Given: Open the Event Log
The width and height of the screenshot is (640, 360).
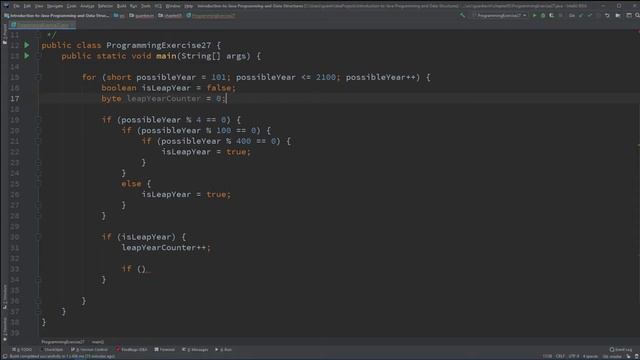Looking at the screenshot, I should tap(621, 349).
